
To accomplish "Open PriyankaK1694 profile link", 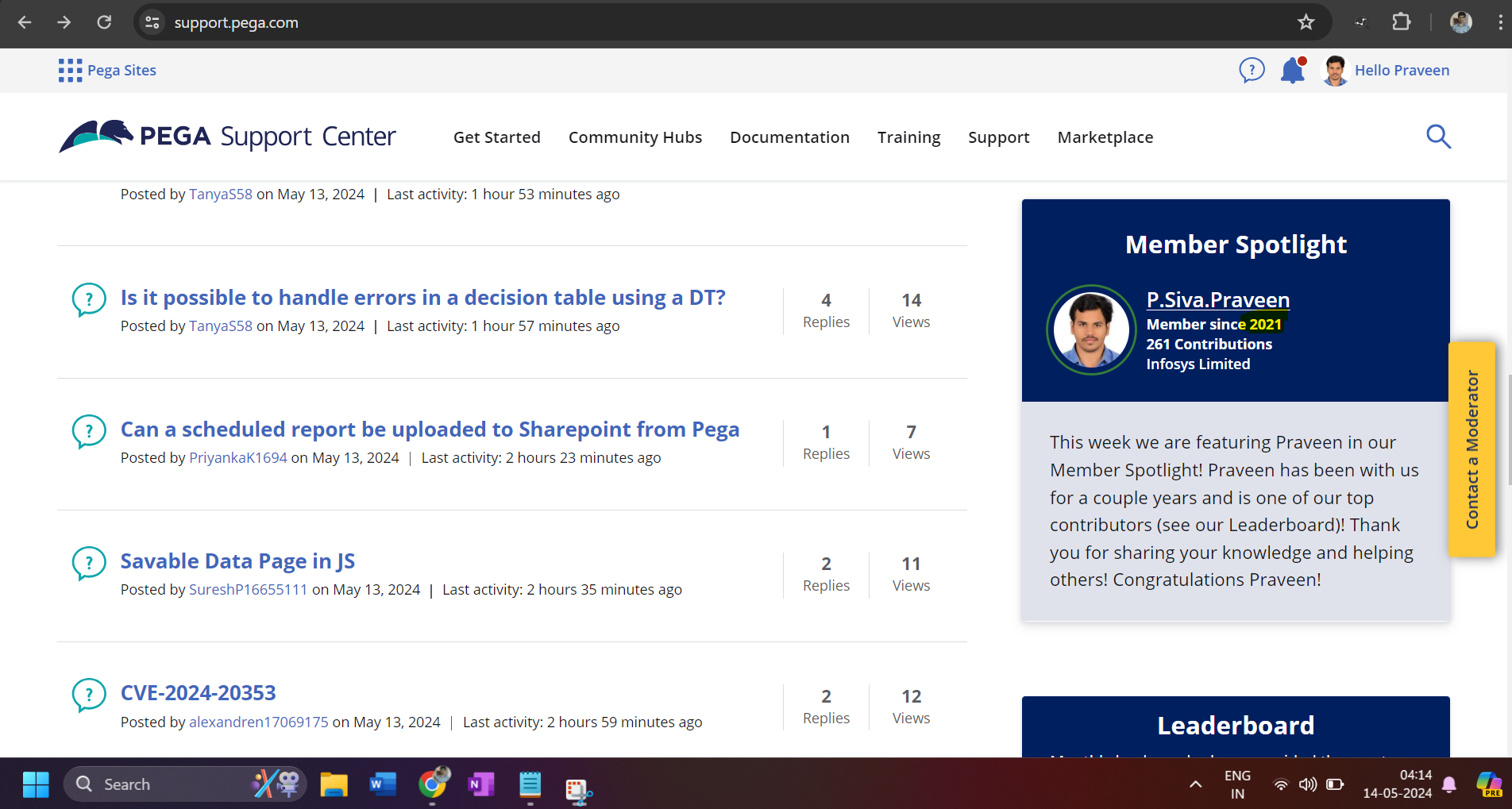I will 238,457.
